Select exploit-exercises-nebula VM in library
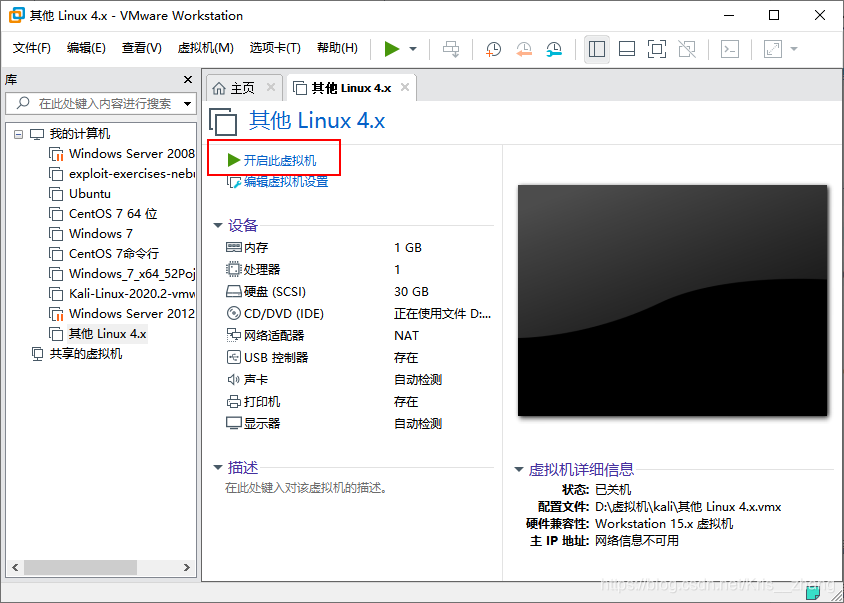 (122, 174)
